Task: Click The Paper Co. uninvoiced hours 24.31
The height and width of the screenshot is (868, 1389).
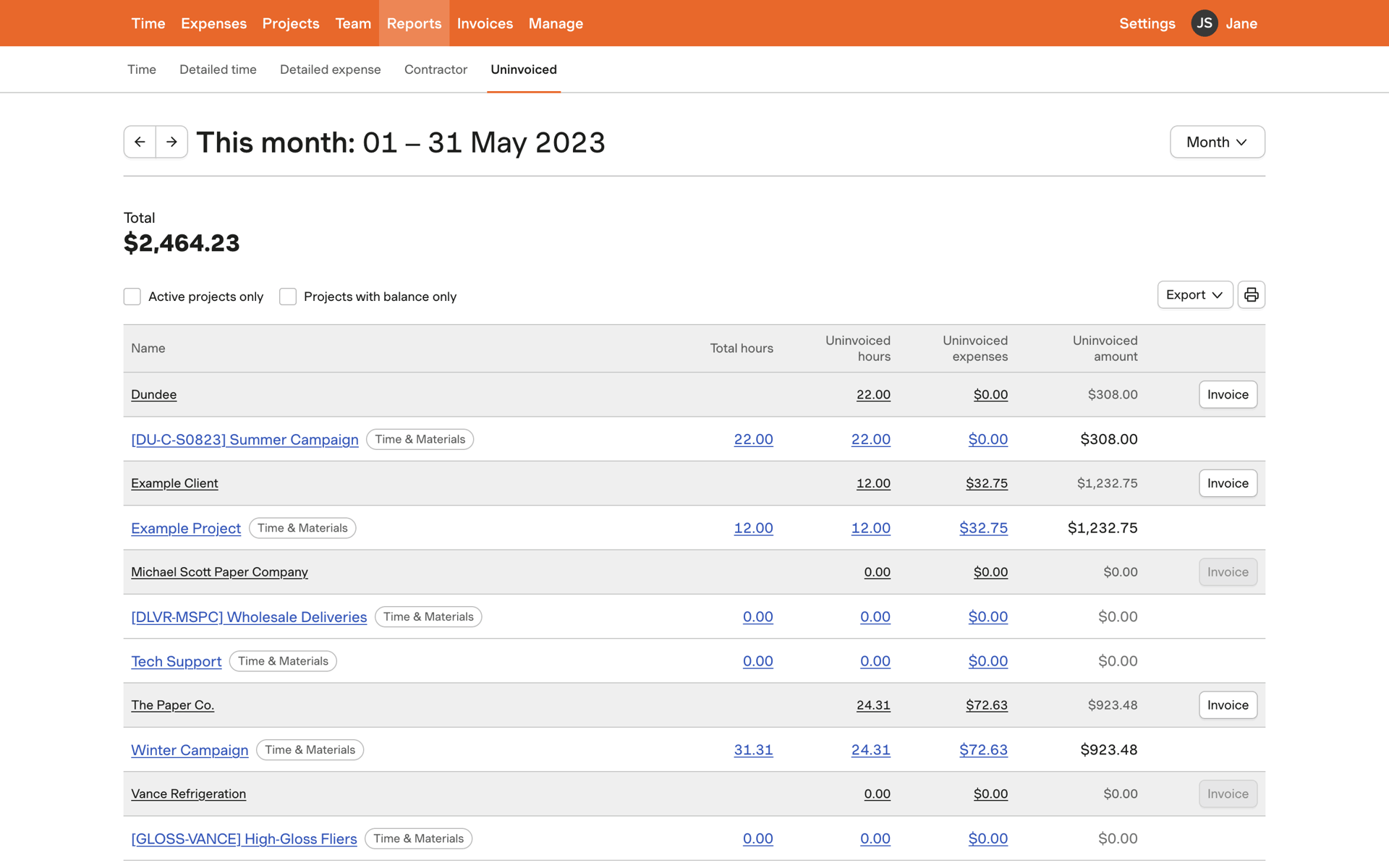Action: pos(873,705)
